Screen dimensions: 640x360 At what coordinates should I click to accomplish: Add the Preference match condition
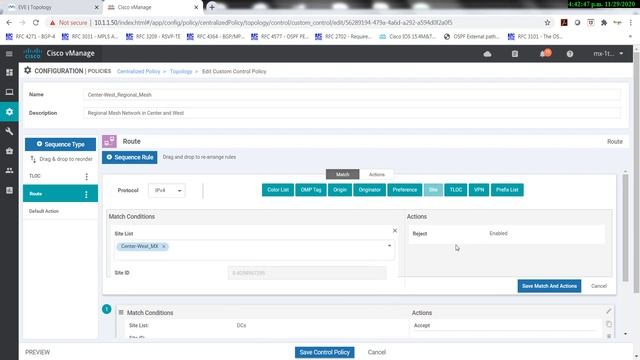pyautogui.click(x=405, y=190)
